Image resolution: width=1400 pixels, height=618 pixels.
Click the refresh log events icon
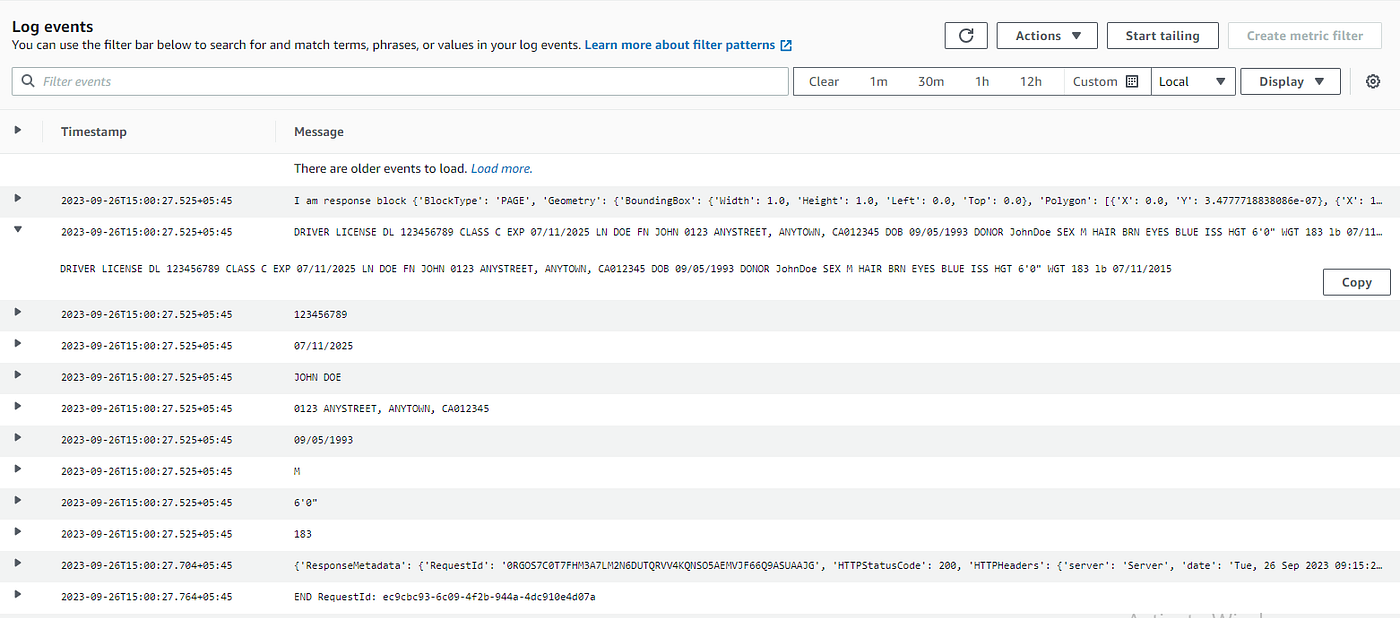pos(966,36)
